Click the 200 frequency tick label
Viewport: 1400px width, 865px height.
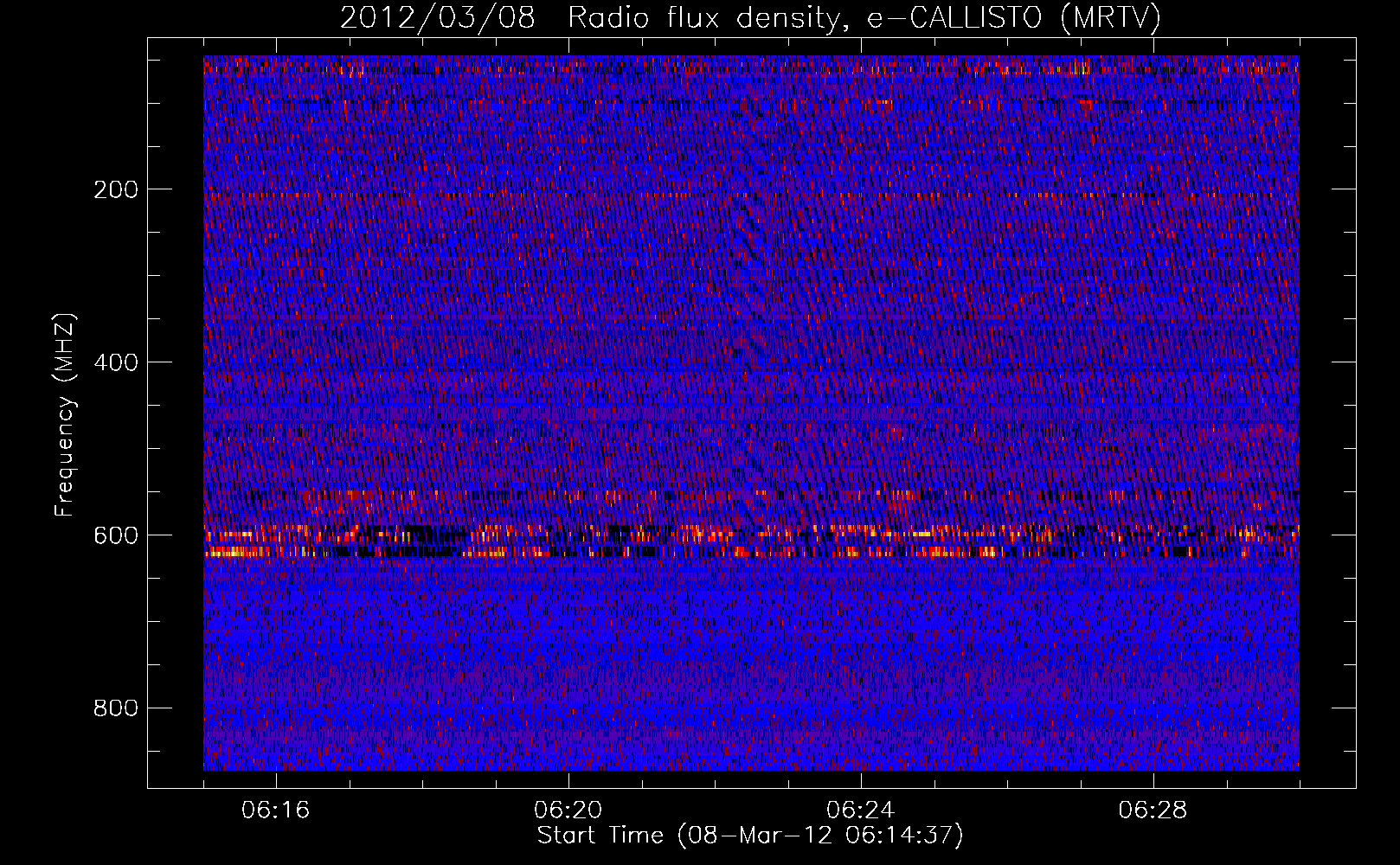(x=116, y=189)
